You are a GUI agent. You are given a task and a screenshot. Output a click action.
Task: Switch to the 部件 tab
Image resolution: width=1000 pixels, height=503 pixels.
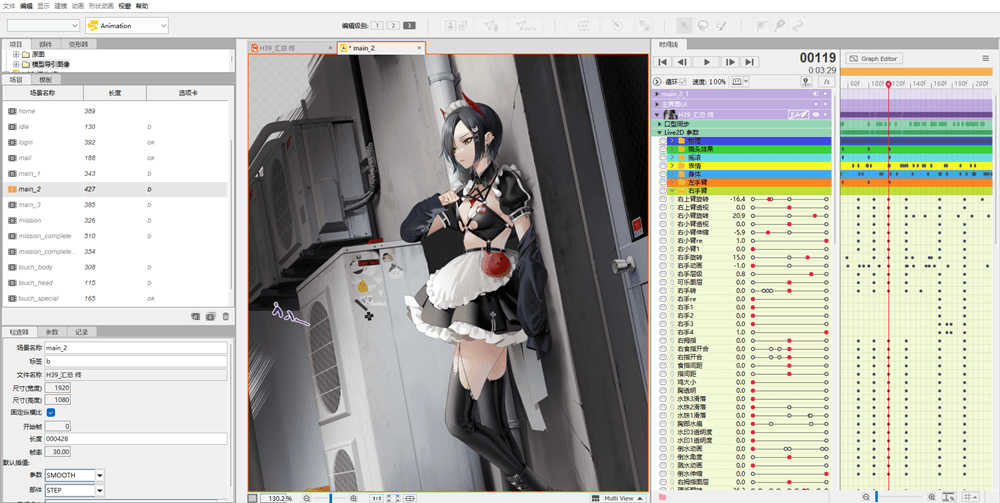pos(45,45)
